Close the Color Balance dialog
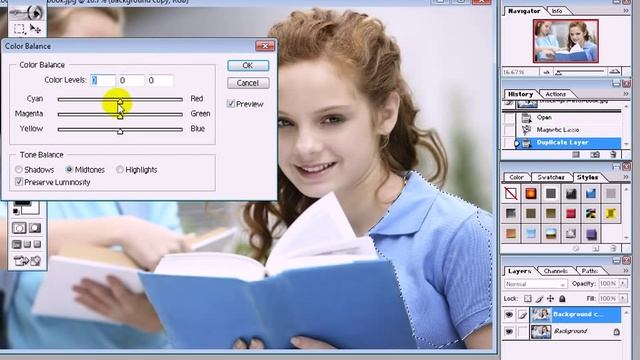This screenshot has width=640, height=360. pyautogui.click(x=265, y=46)
